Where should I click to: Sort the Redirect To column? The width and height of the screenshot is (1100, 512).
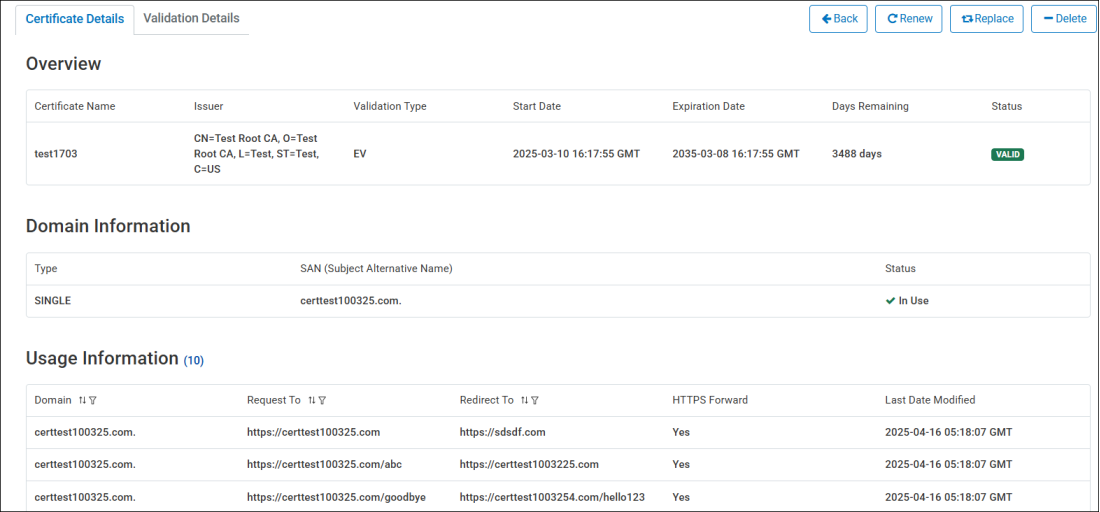[524, 400]
